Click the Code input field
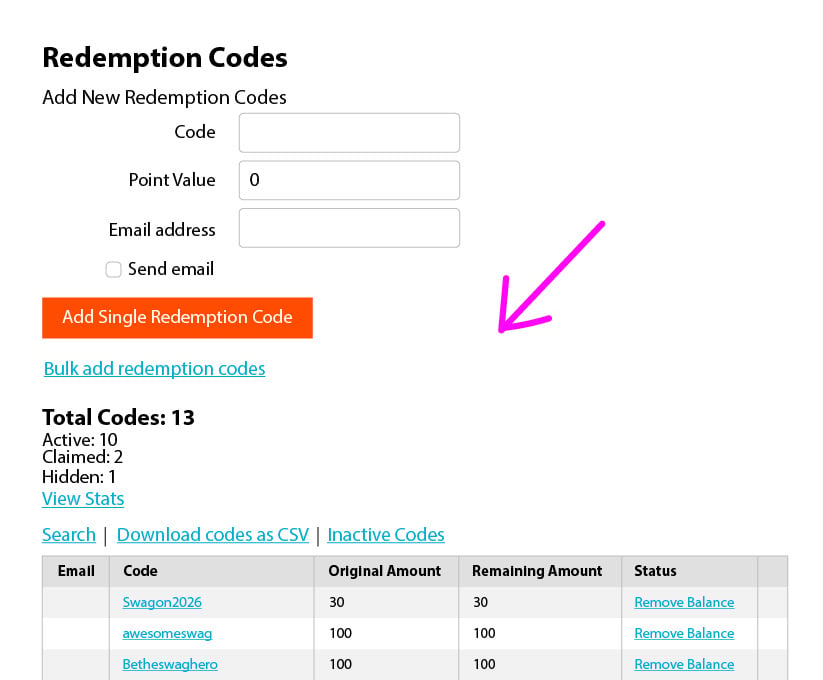Image resolution: width=823 pixels, height=680 pixels. click(349, 133)
